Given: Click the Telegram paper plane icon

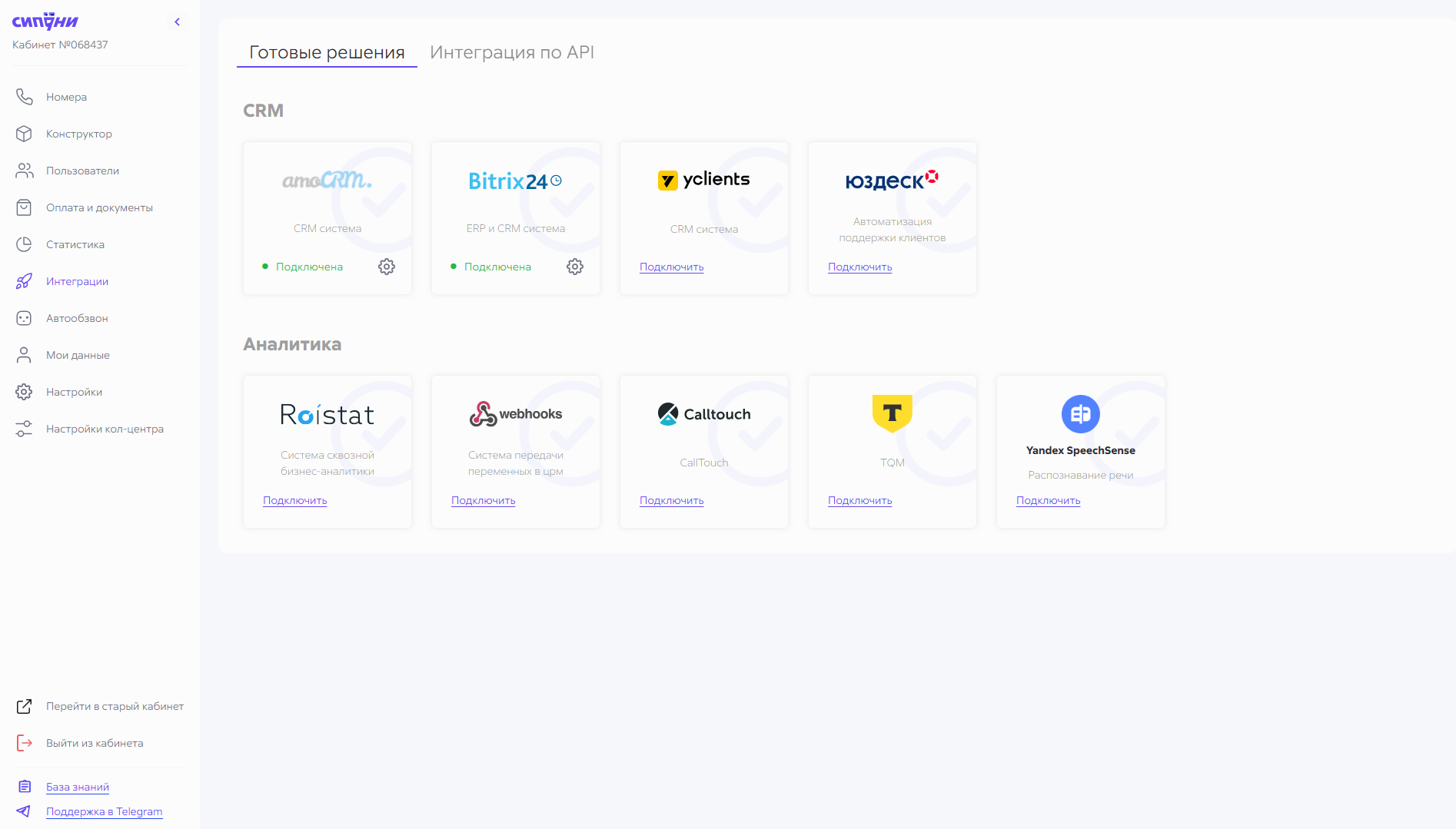Looking at the screenshot, I should pos(24,811).
